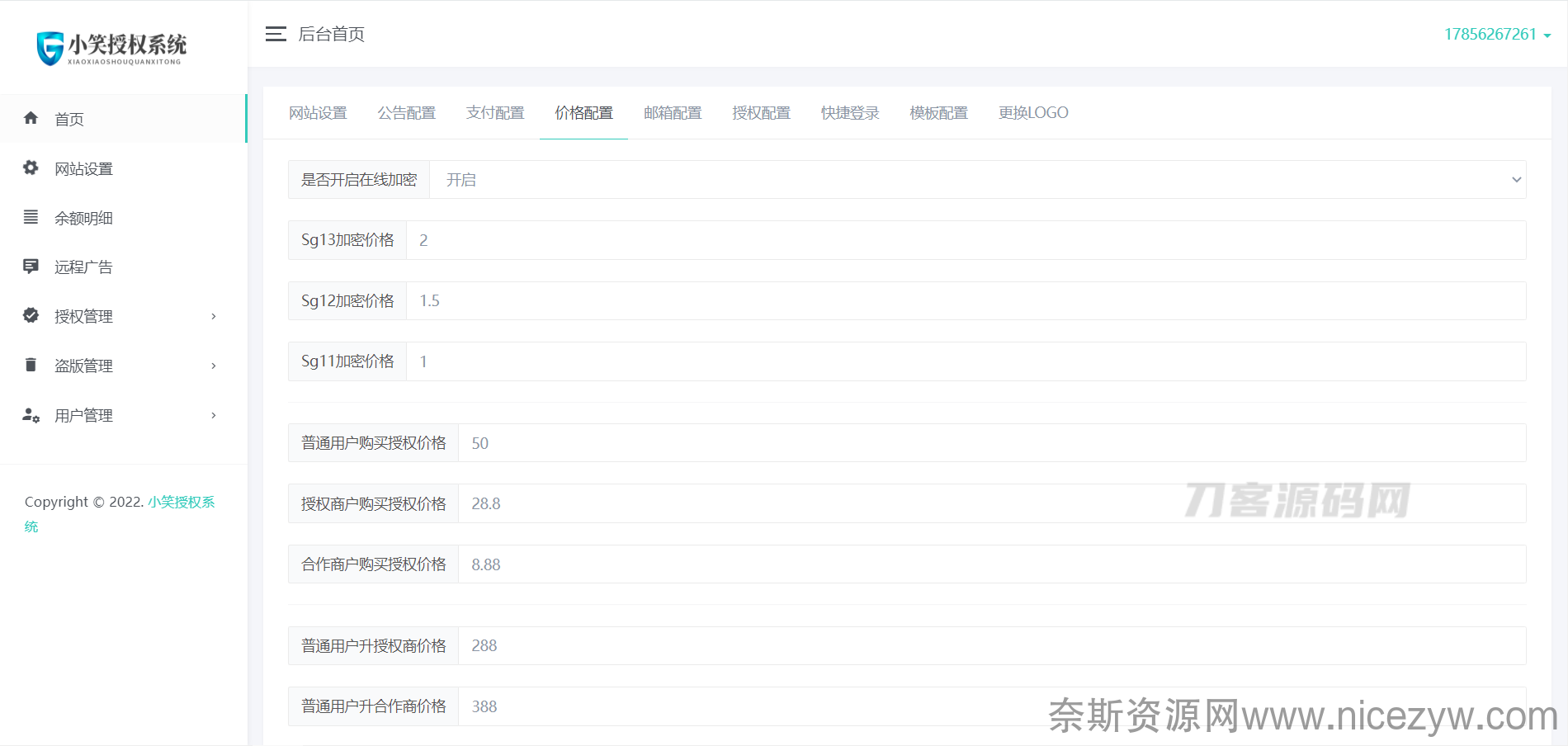Screen dimensions: 1568x746
Task: Click the gear icon for 网站设置
Action: pyautogui.click(x=31, y=168)
